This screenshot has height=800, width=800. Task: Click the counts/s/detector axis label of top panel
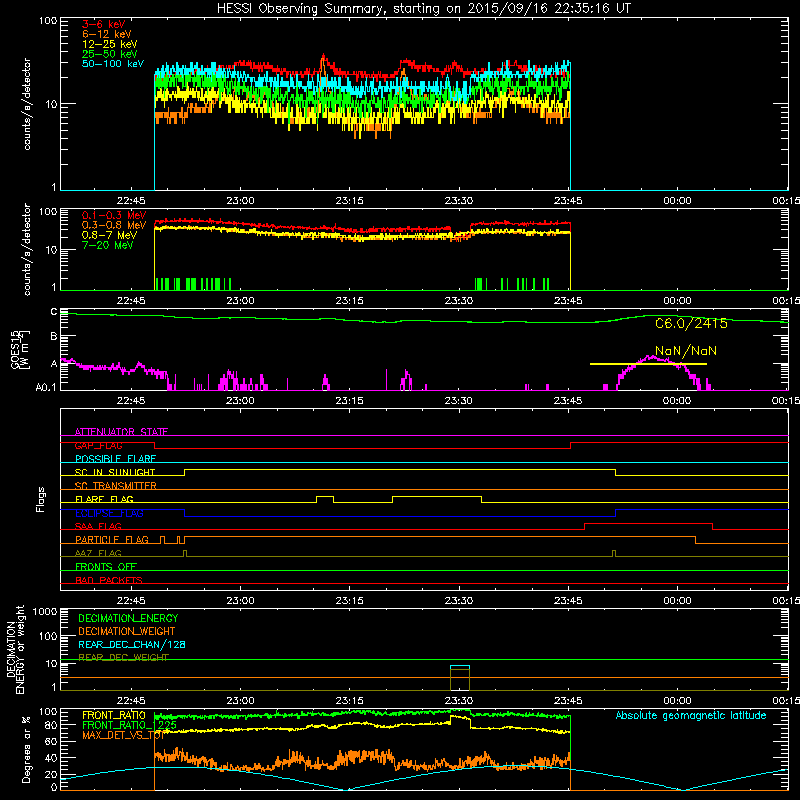[x=27, y=104]
